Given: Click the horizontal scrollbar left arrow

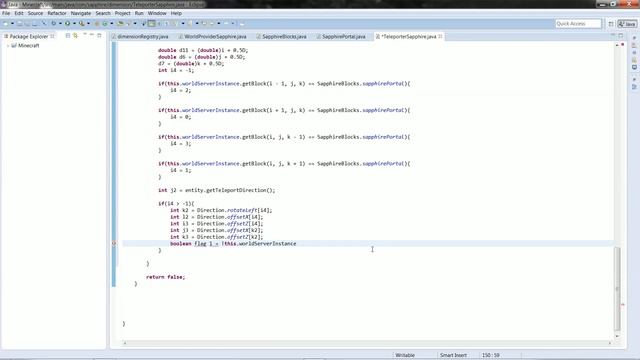Looking at the screenshot, I should coord(125,343).
